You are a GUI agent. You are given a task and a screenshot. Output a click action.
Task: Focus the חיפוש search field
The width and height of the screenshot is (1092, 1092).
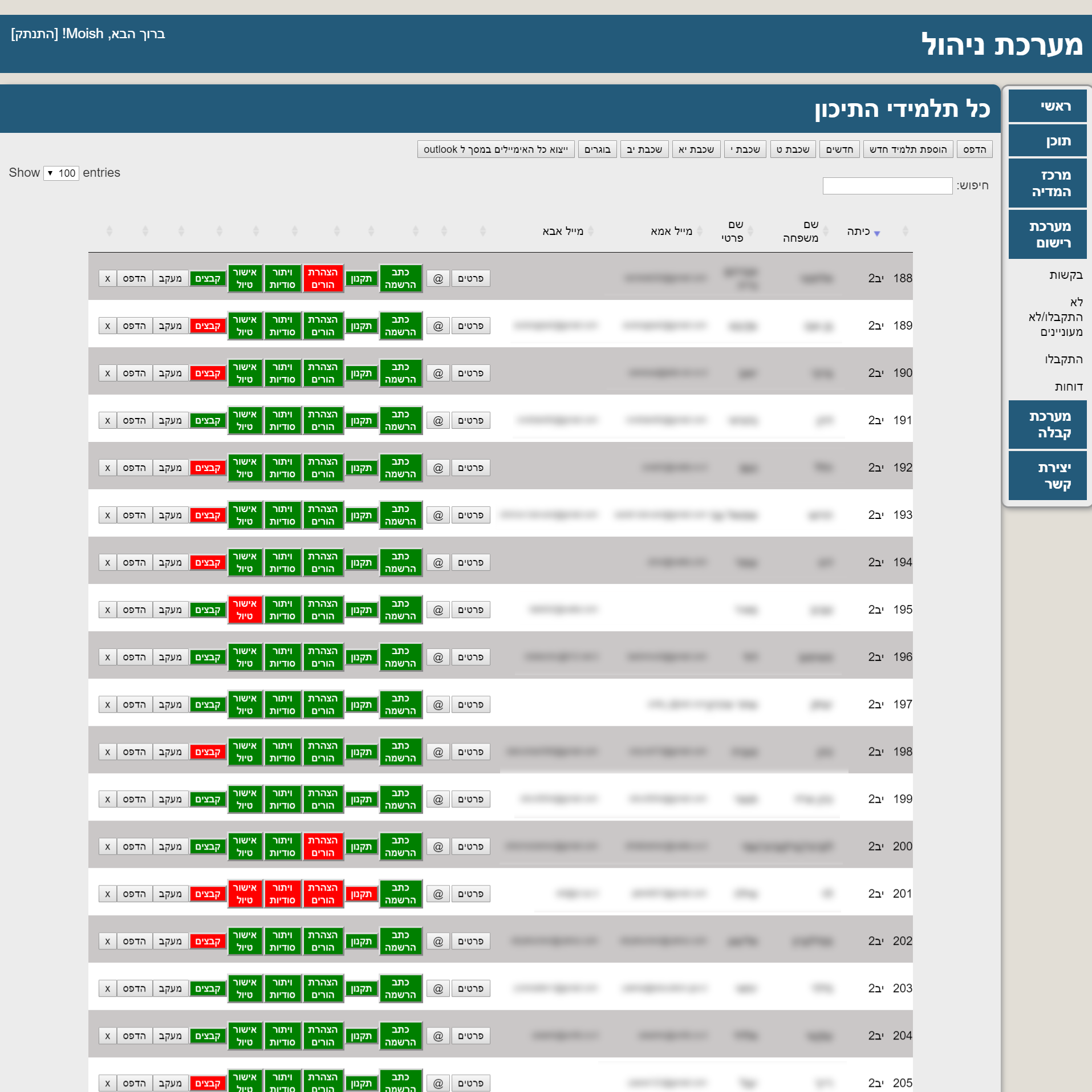point(887,186)
